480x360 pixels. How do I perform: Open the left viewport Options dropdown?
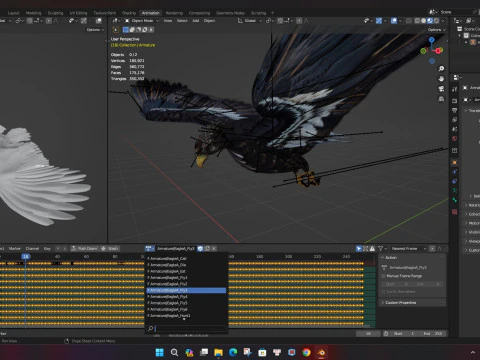pyautogui.click(x=95, y=30)
